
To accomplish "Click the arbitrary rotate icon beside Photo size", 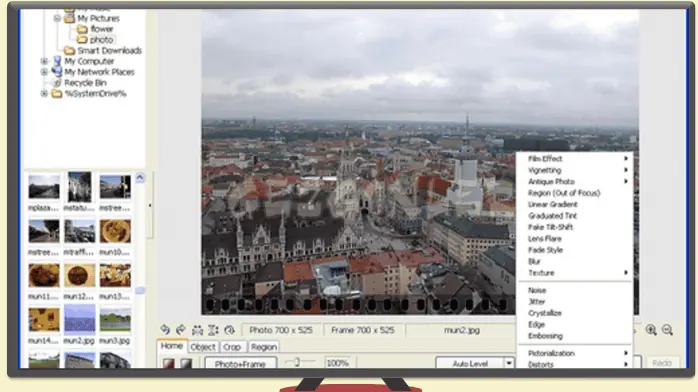I will [x=229, y=330].
